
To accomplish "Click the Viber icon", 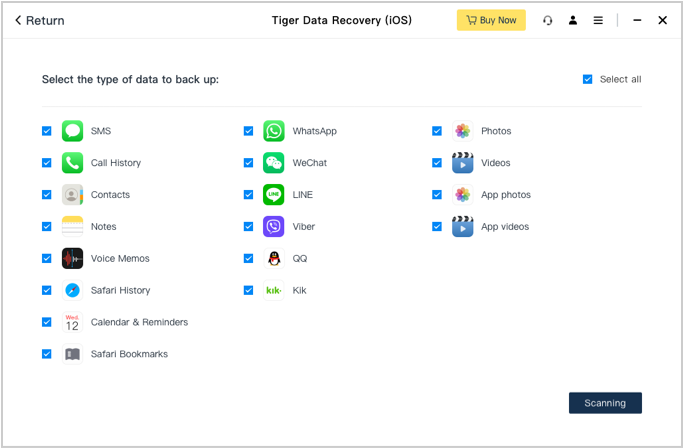I will [x=274, y=226].
